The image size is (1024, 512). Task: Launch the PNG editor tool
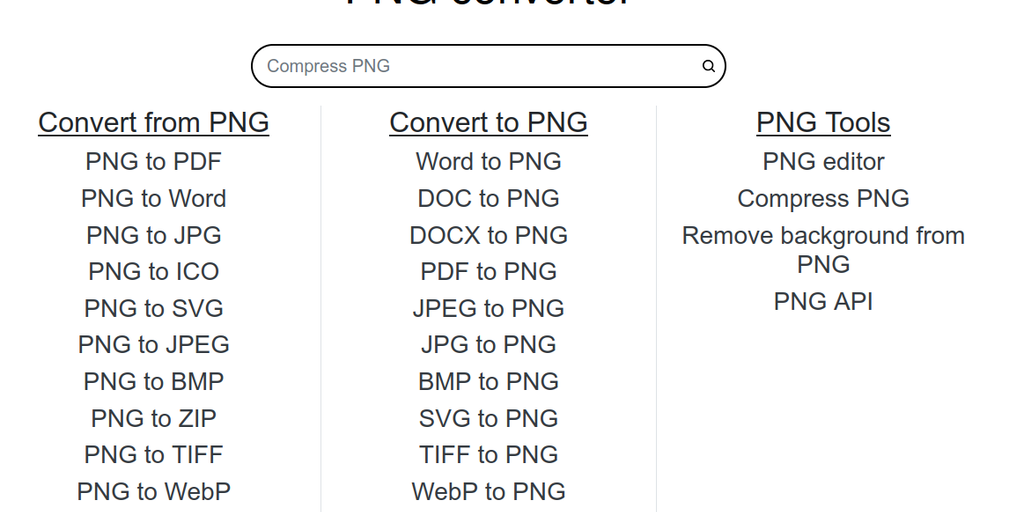click(823, 162)
